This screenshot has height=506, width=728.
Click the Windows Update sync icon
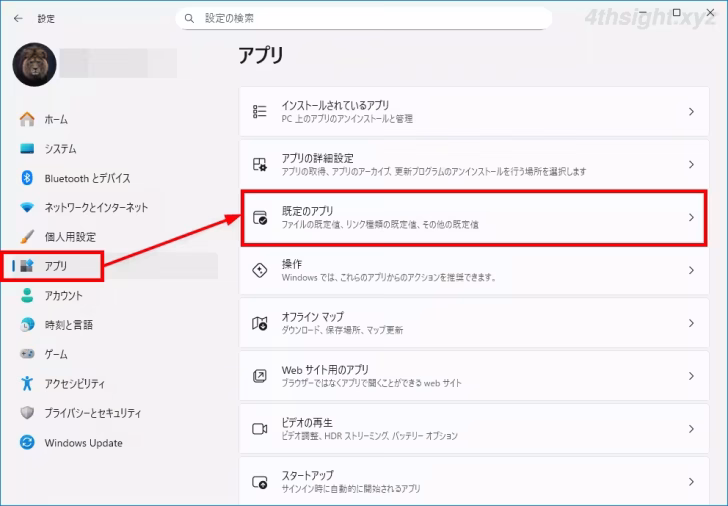[27, 442]
